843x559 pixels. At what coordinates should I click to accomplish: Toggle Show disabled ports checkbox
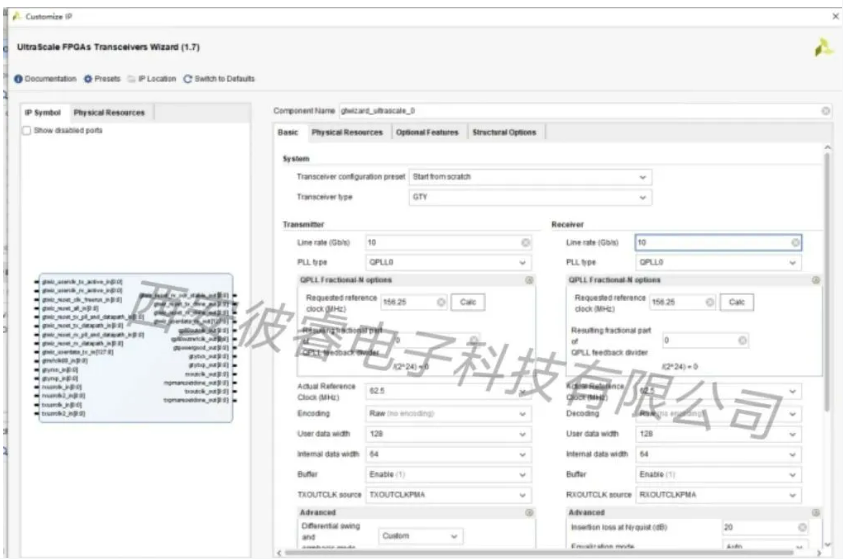pos(26,131)
